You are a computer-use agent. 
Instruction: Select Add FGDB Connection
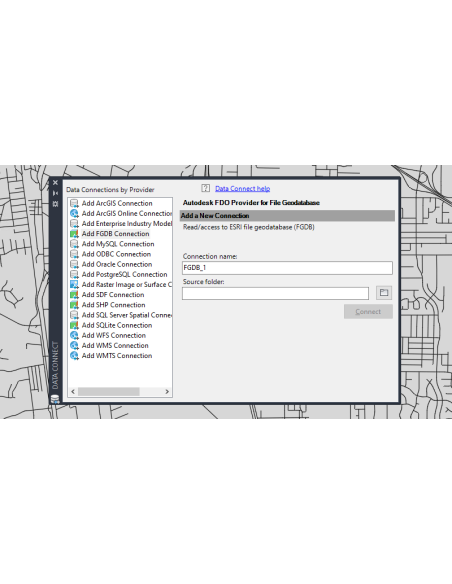pyautogui.click(x=115, y=234)
